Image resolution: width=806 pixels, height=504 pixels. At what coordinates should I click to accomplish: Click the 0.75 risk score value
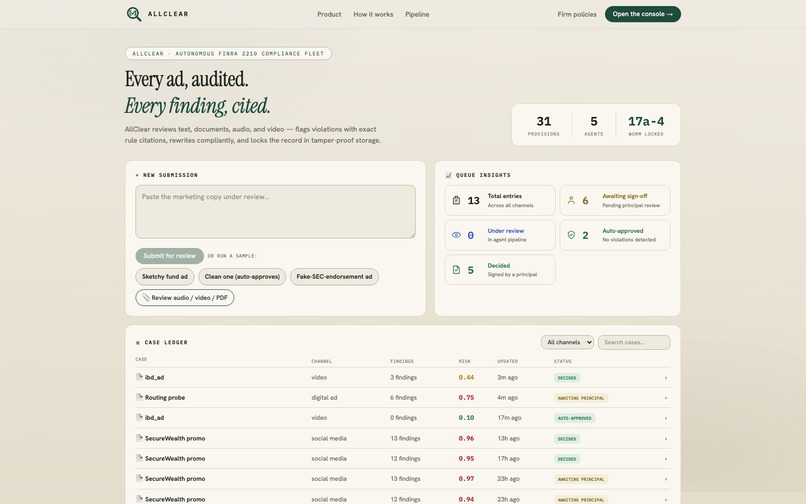466,398
